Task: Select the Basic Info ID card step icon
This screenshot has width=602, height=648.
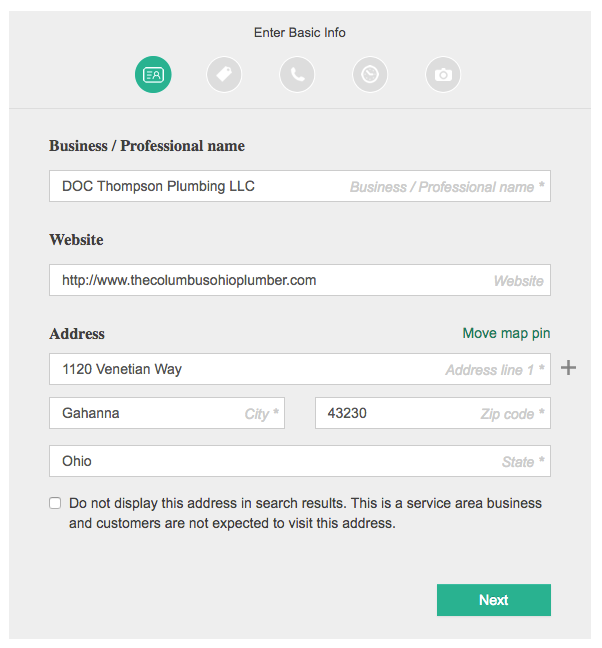Action: pyautogui.click(x=153, y=74)
